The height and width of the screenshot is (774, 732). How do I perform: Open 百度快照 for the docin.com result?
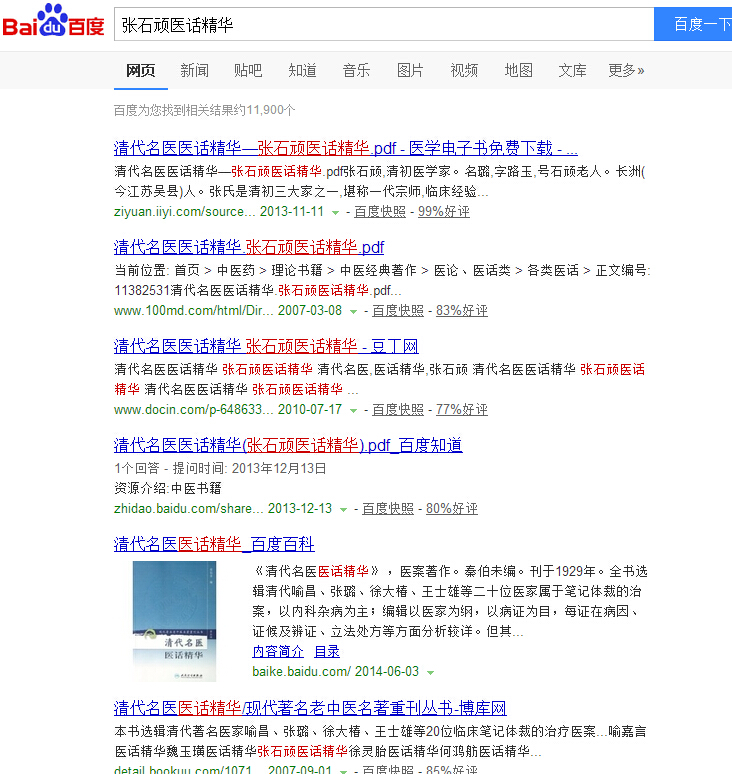point(398,410)
